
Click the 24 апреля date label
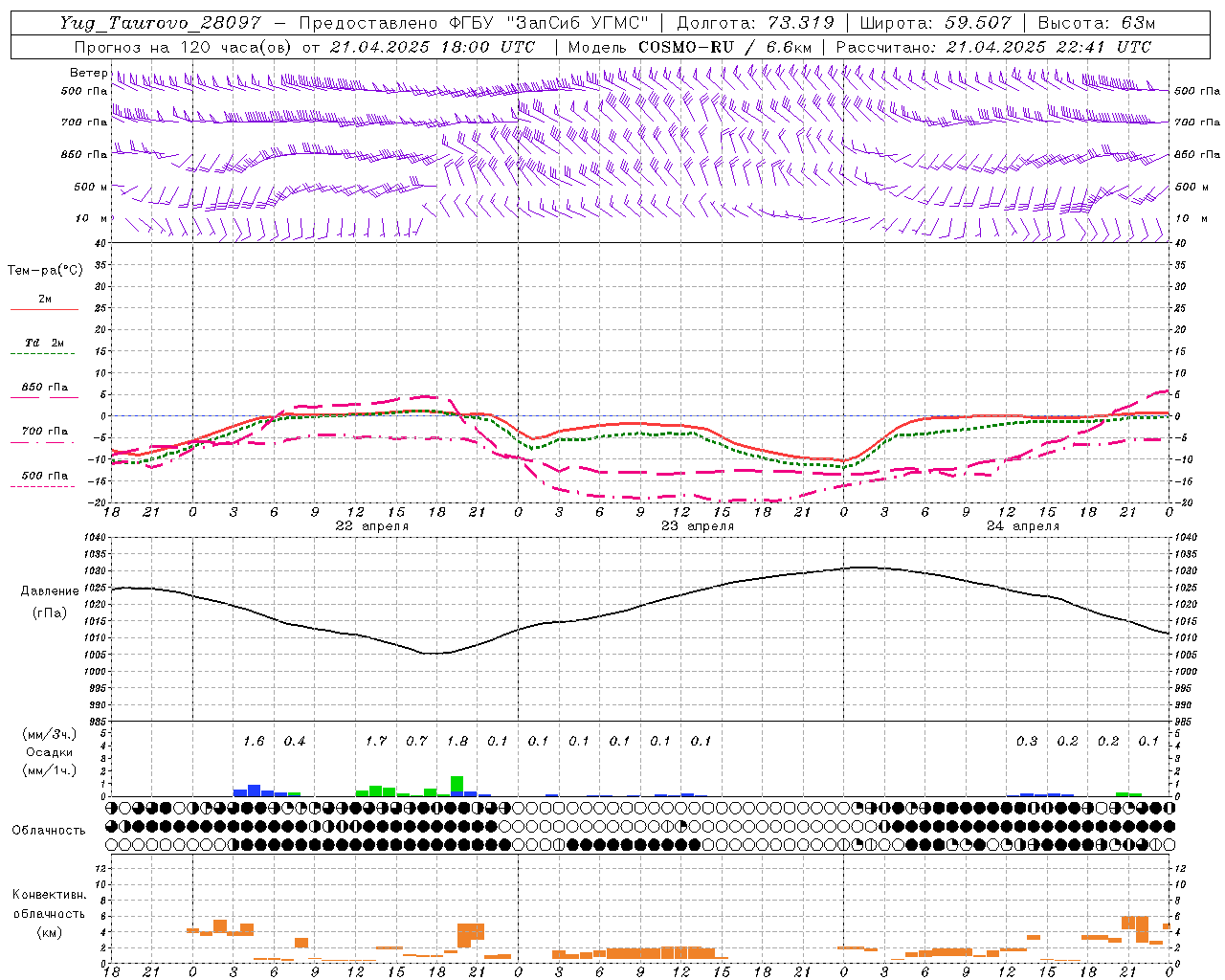(1022, 526)
